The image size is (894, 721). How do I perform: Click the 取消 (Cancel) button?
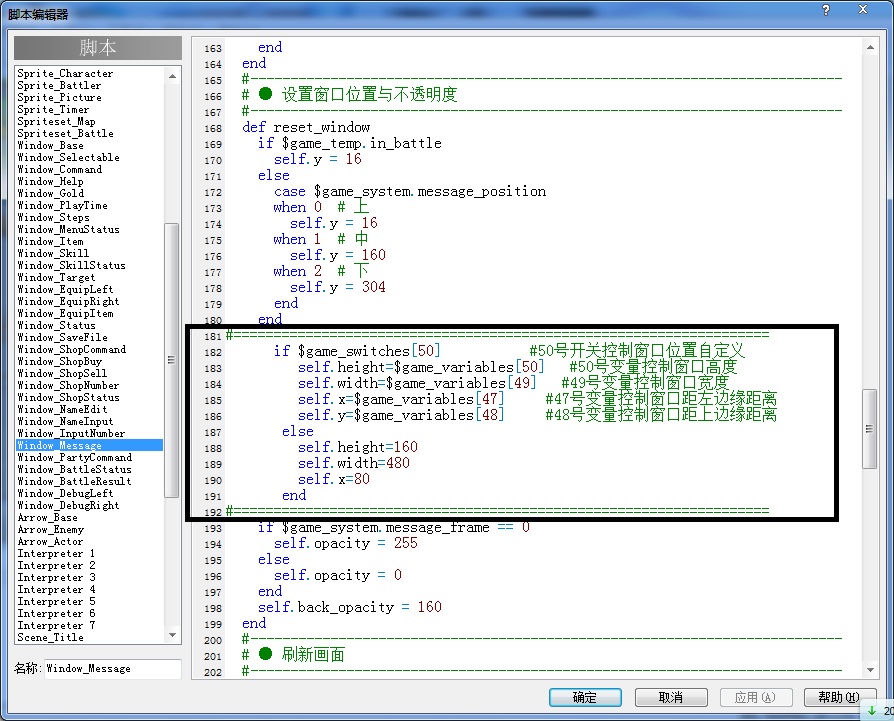tap(671, 697)
